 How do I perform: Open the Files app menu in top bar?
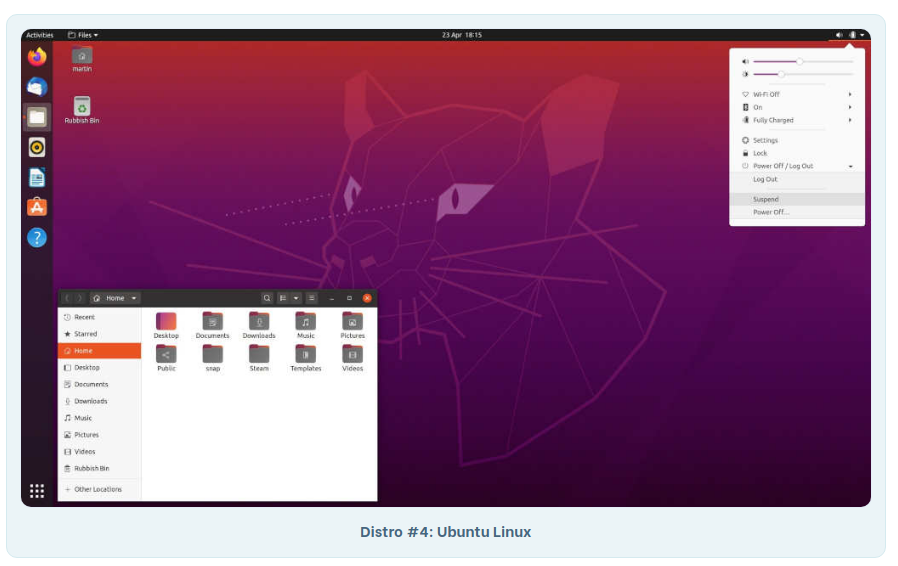coord(83,35)
